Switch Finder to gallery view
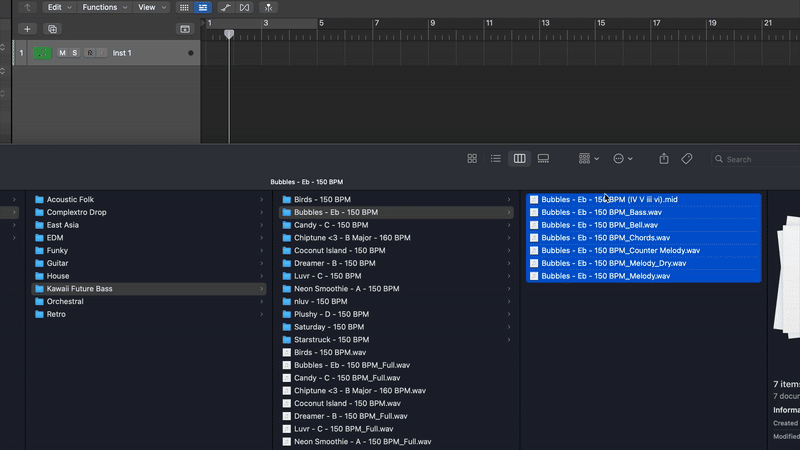Screen dimensions: 800x450 (543, 159)
